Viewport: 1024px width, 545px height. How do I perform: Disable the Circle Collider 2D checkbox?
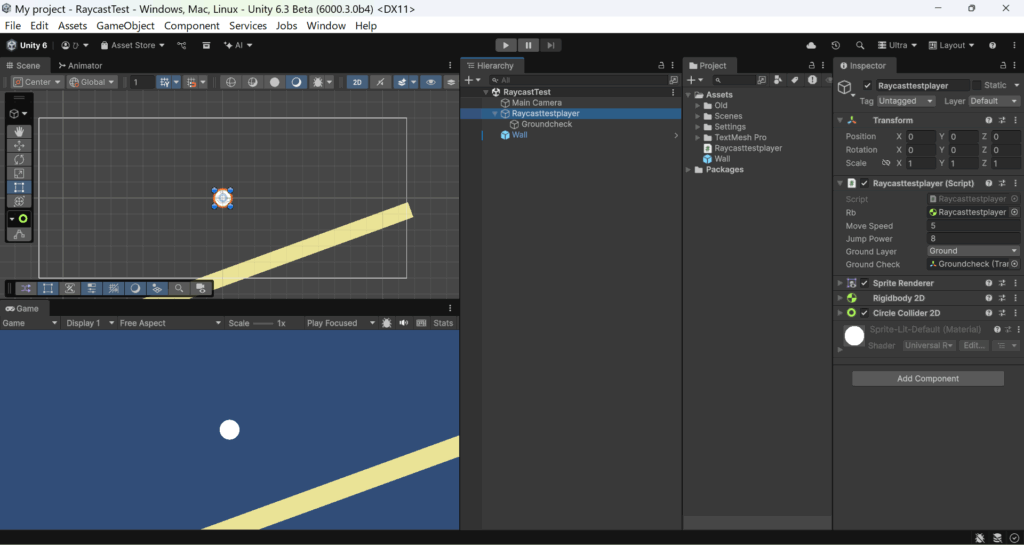(865, 313)
